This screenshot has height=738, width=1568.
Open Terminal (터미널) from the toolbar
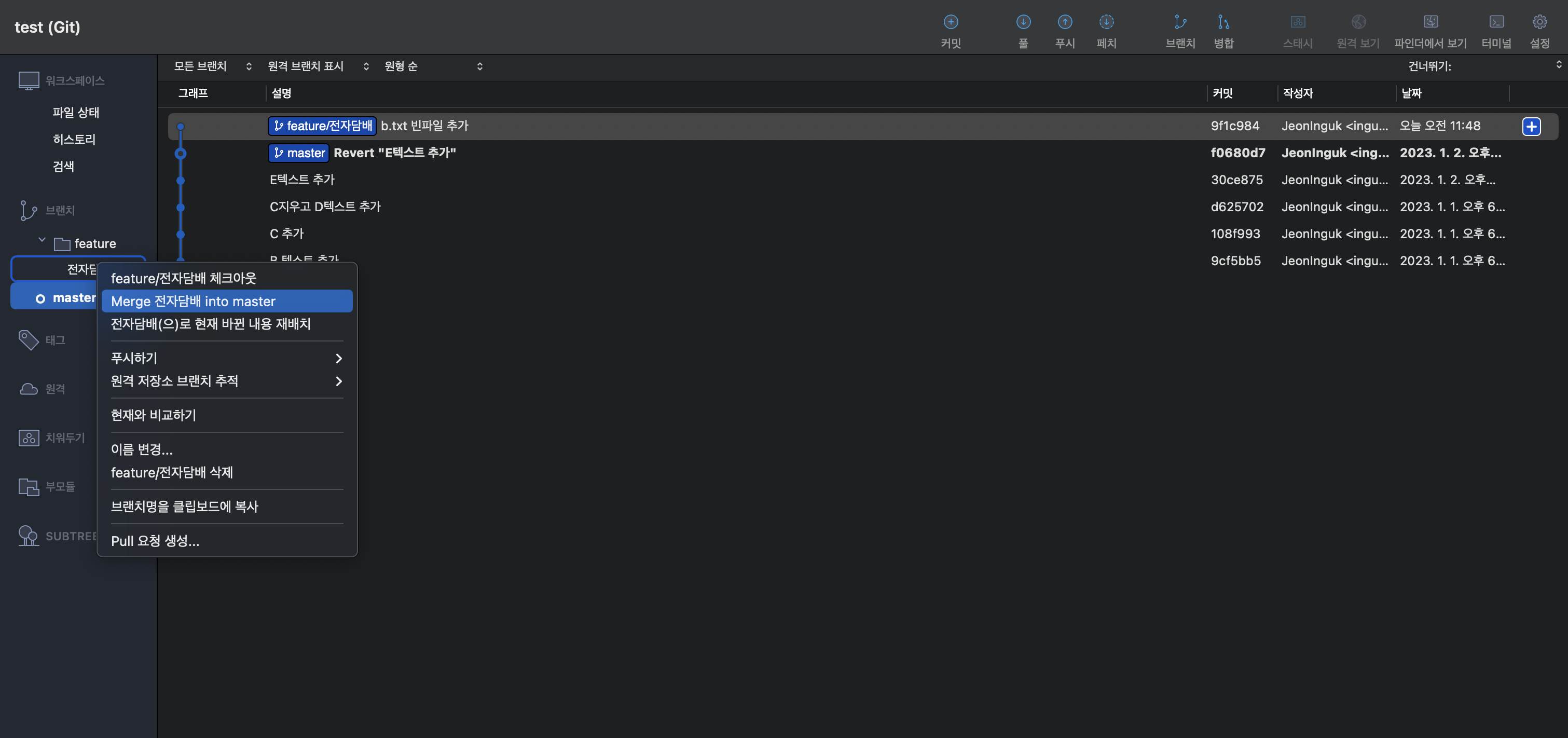point(1496,22)
